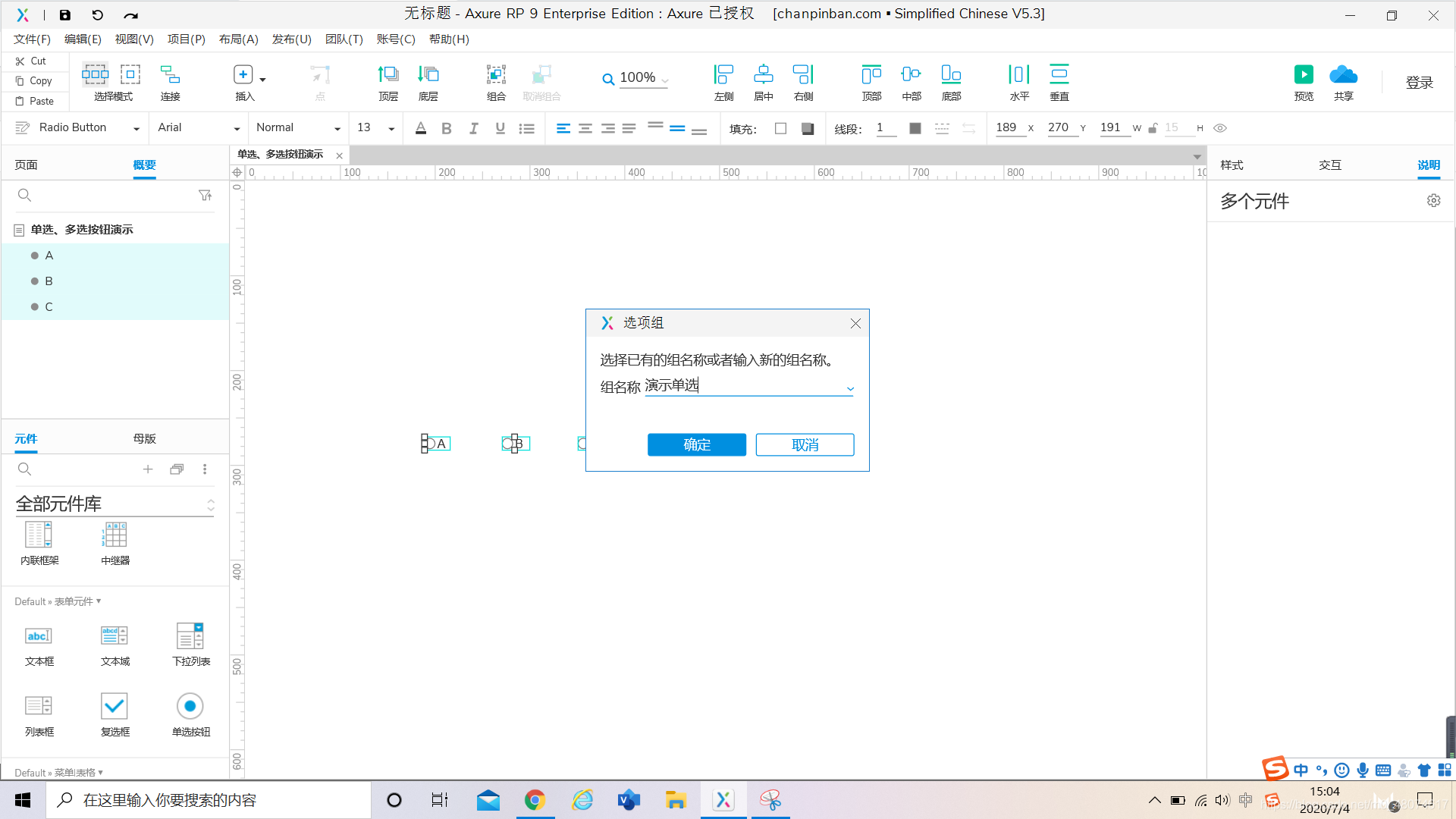Image resolution: width=1456 pixels, height=819 pixels.
Task: Switch to the 交互 tab
Action: (x=1329, y=165)
